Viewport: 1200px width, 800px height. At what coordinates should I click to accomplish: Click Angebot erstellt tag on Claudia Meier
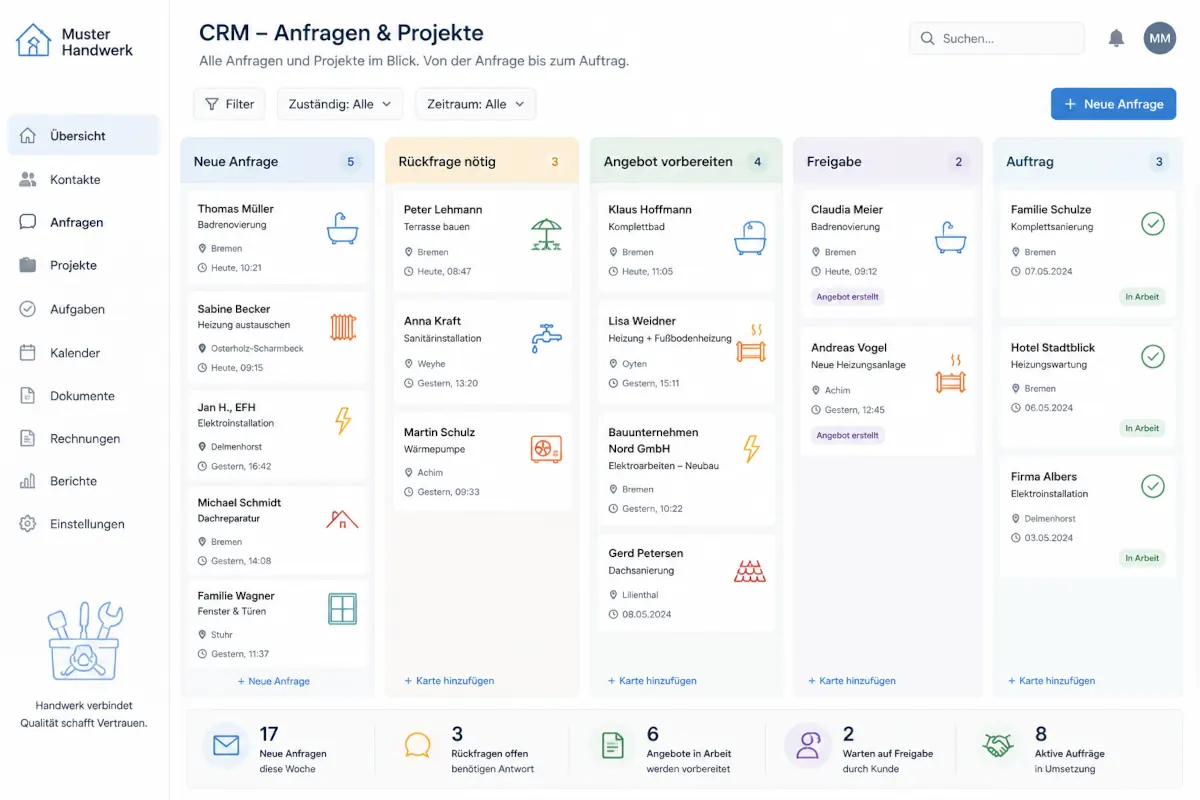pyautogui.click(x=848, y=297)
